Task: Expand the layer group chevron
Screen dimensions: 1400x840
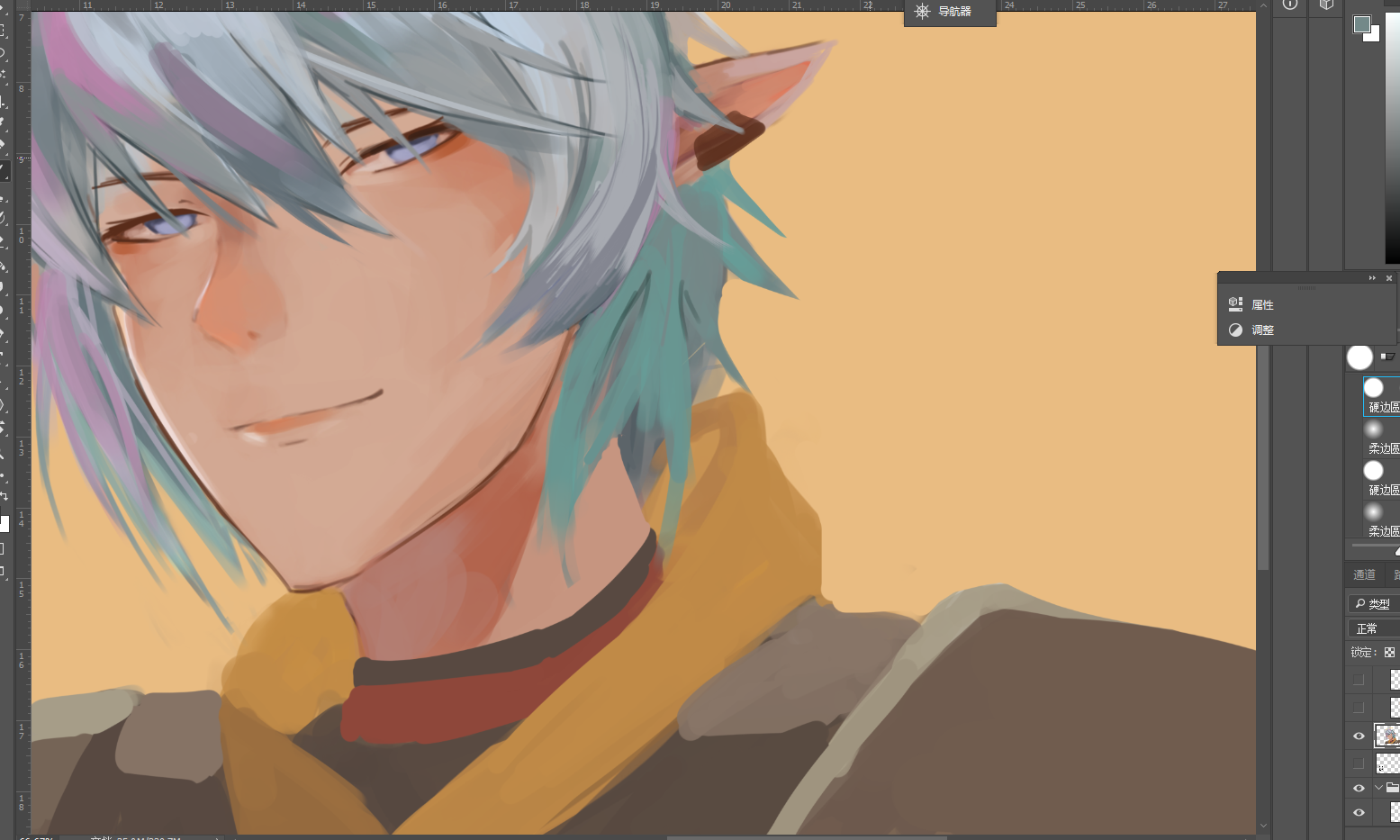Action: click(1378, 788)
